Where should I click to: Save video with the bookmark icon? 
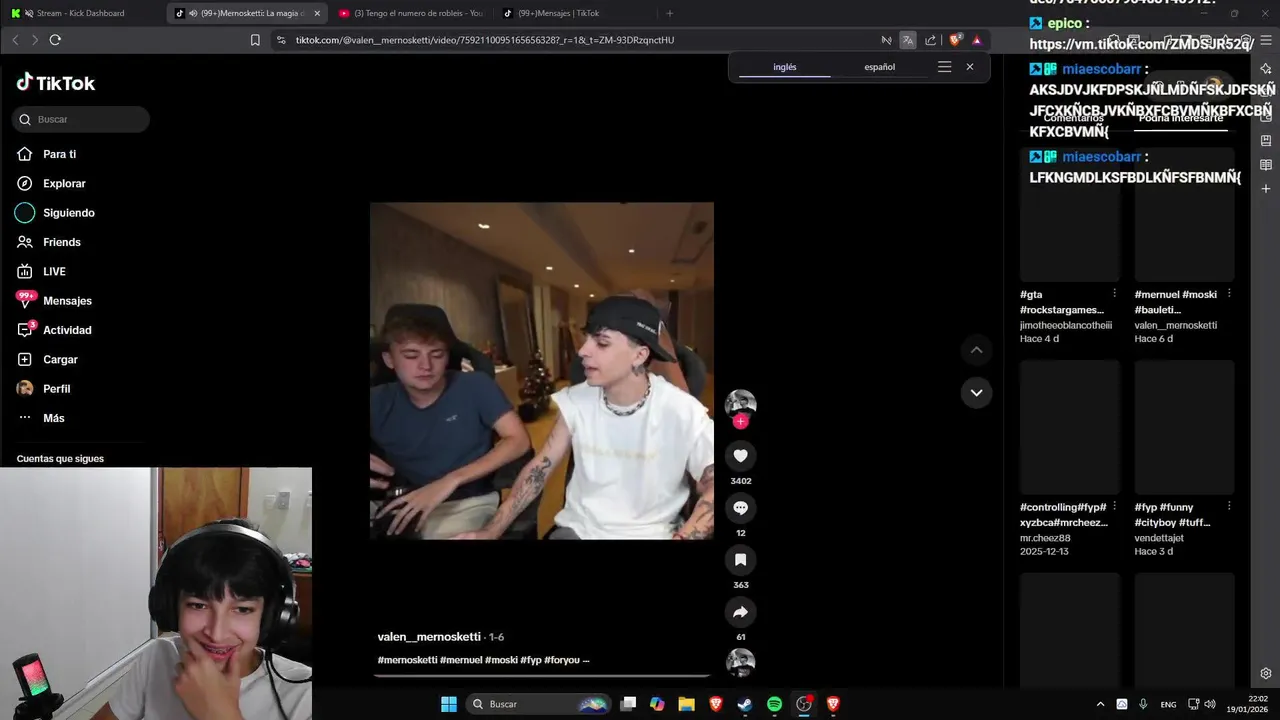point(740,560)
